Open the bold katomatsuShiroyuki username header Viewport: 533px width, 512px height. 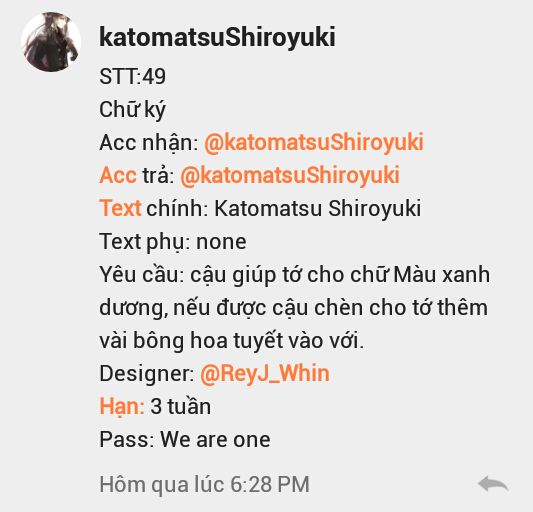click(x=217, y=37)
